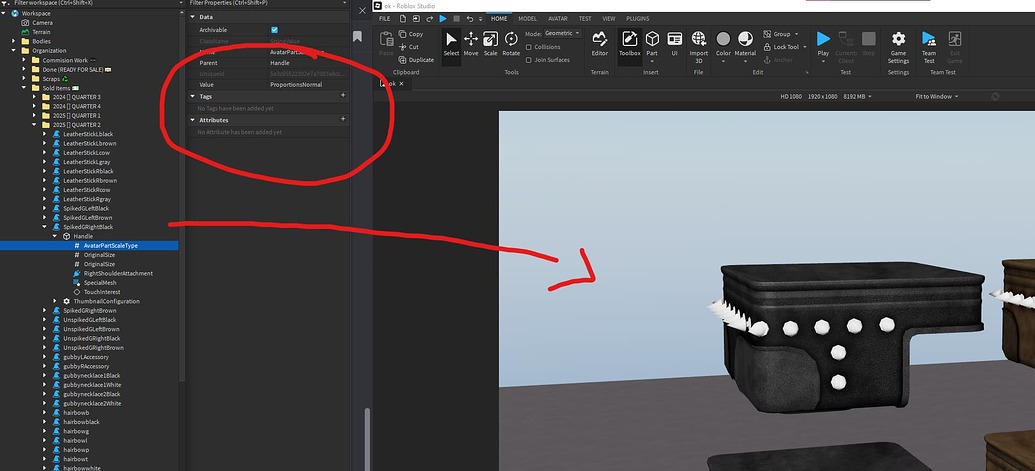Enable the Collisions checkbox
This screenshot has width=1035, height=471.
pyautogui.click(x=529, y=47)
